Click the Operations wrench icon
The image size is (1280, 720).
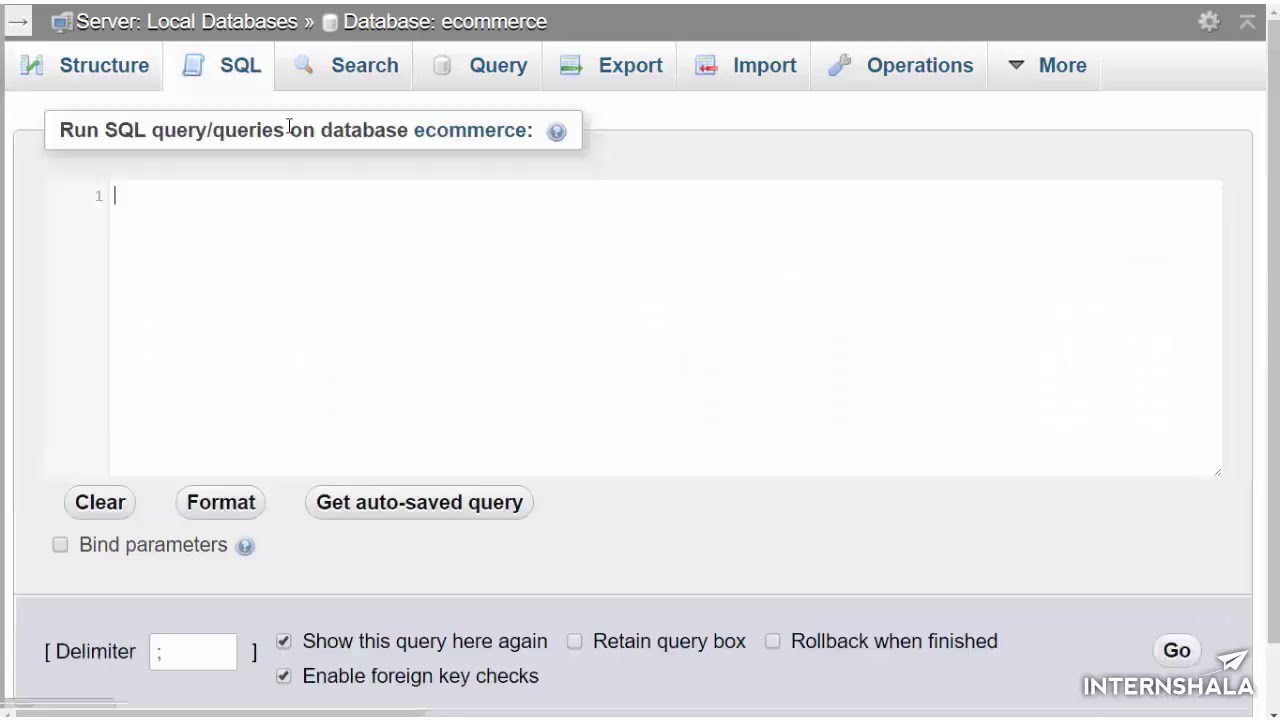[x=839, y=65]
